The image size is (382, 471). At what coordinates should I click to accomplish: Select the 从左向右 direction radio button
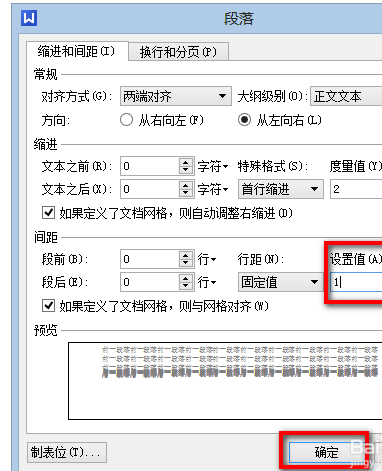point(244,120)
